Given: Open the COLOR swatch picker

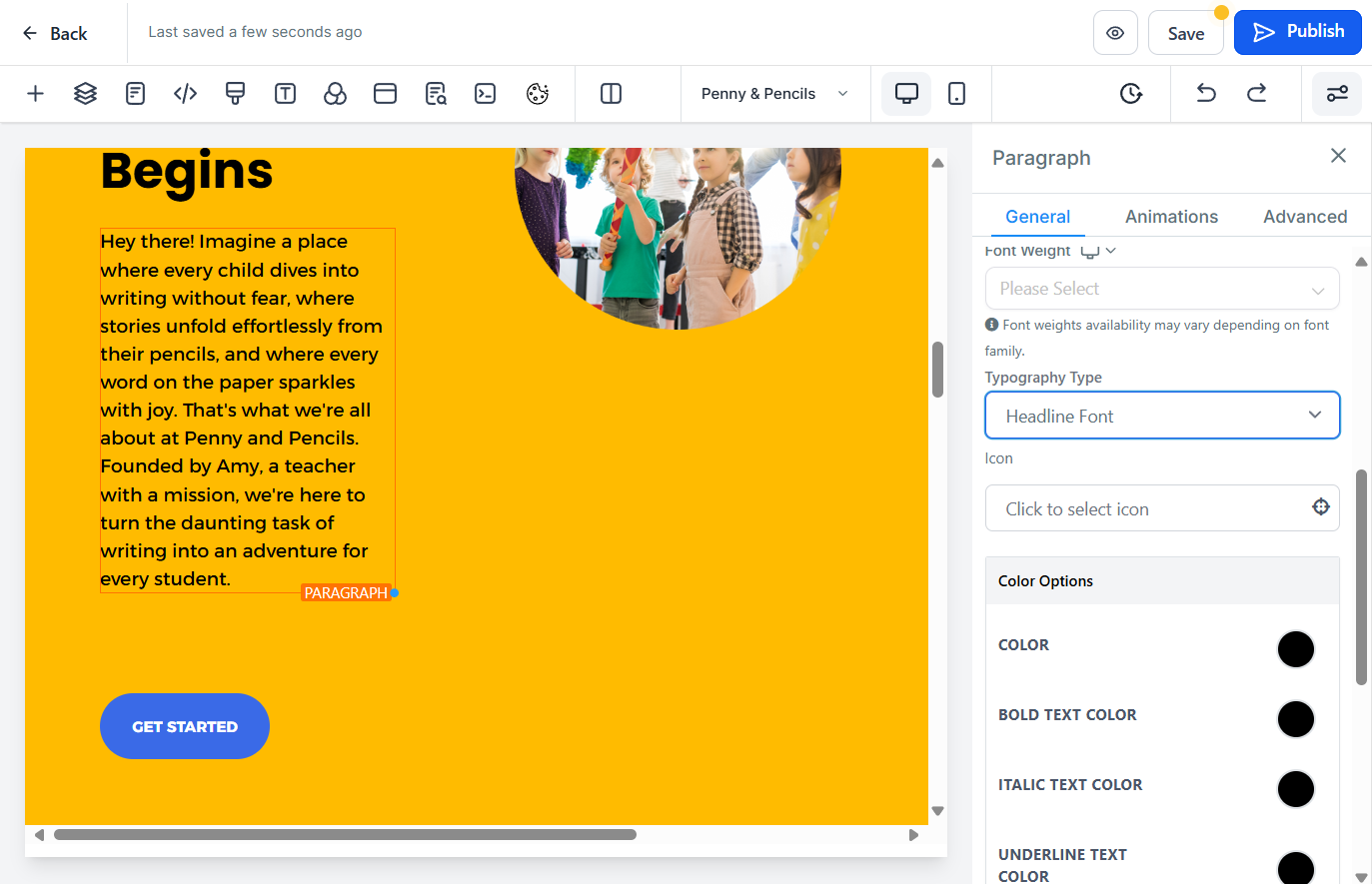Looking at the screenshot, I should [x=1296, y=649].
